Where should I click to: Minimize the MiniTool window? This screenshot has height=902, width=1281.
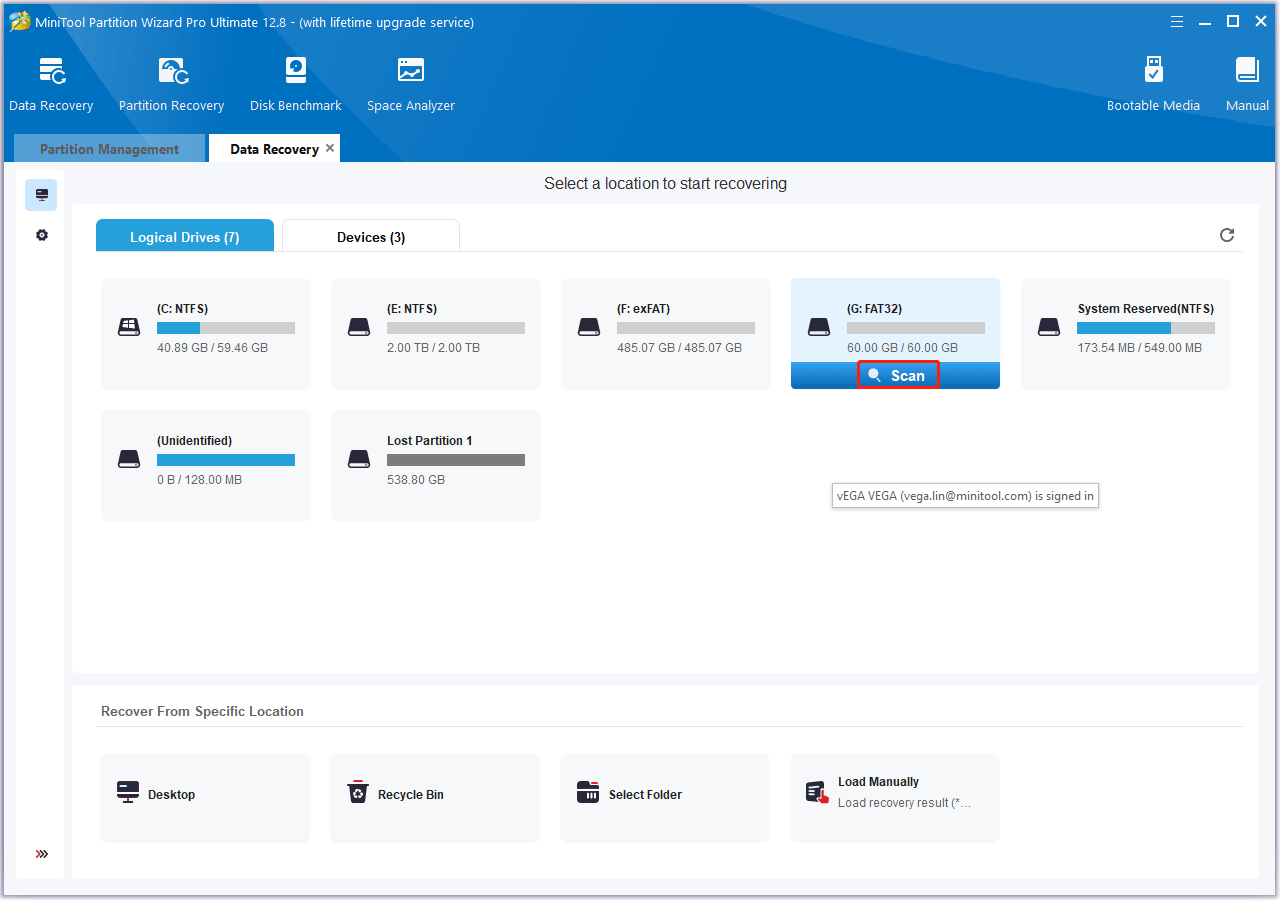1205,21
